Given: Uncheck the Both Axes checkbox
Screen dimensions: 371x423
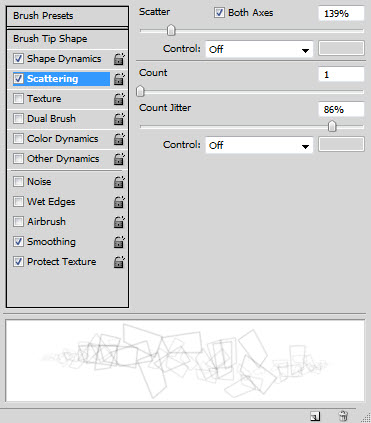Looking at the screenshot, I should pyautogui.click(x=219, y=13).
